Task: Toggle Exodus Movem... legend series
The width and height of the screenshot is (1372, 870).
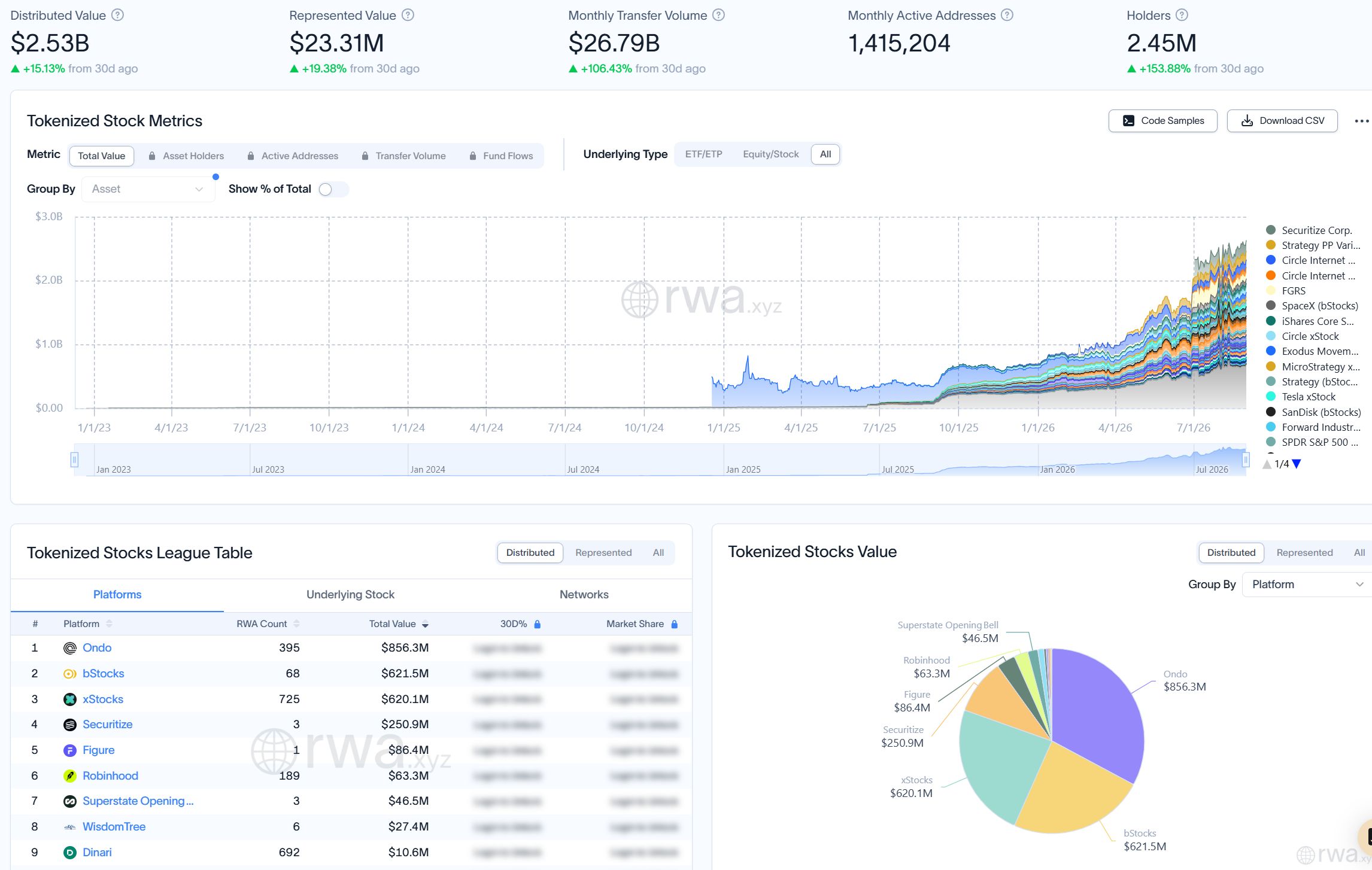Action: [1312, 351]
